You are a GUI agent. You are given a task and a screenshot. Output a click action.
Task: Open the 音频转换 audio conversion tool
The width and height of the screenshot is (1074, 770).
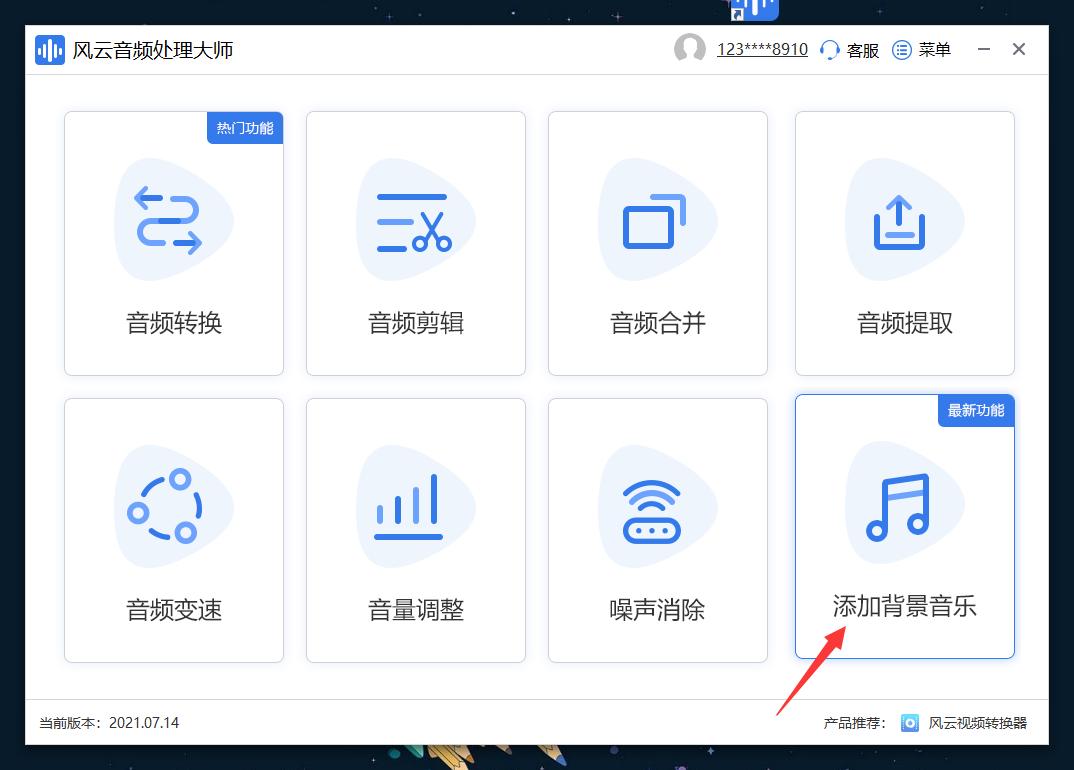(x=173, y=243)
